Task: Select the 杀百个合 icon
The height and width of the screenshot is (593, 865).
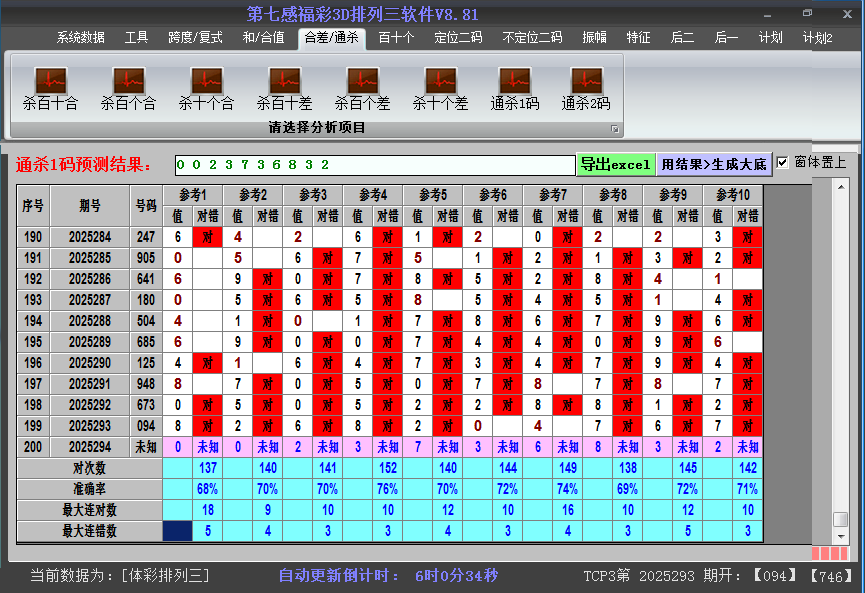Action: (x=128, y=81)
